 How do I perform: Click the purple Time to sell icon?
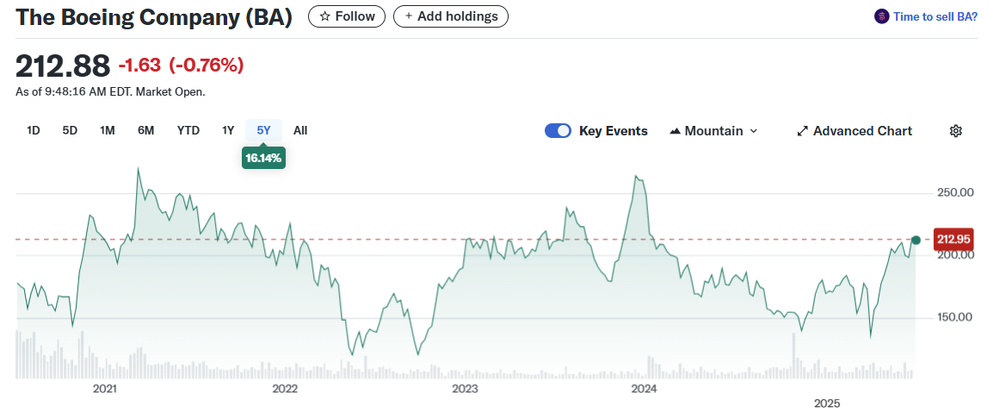point(881,16)
